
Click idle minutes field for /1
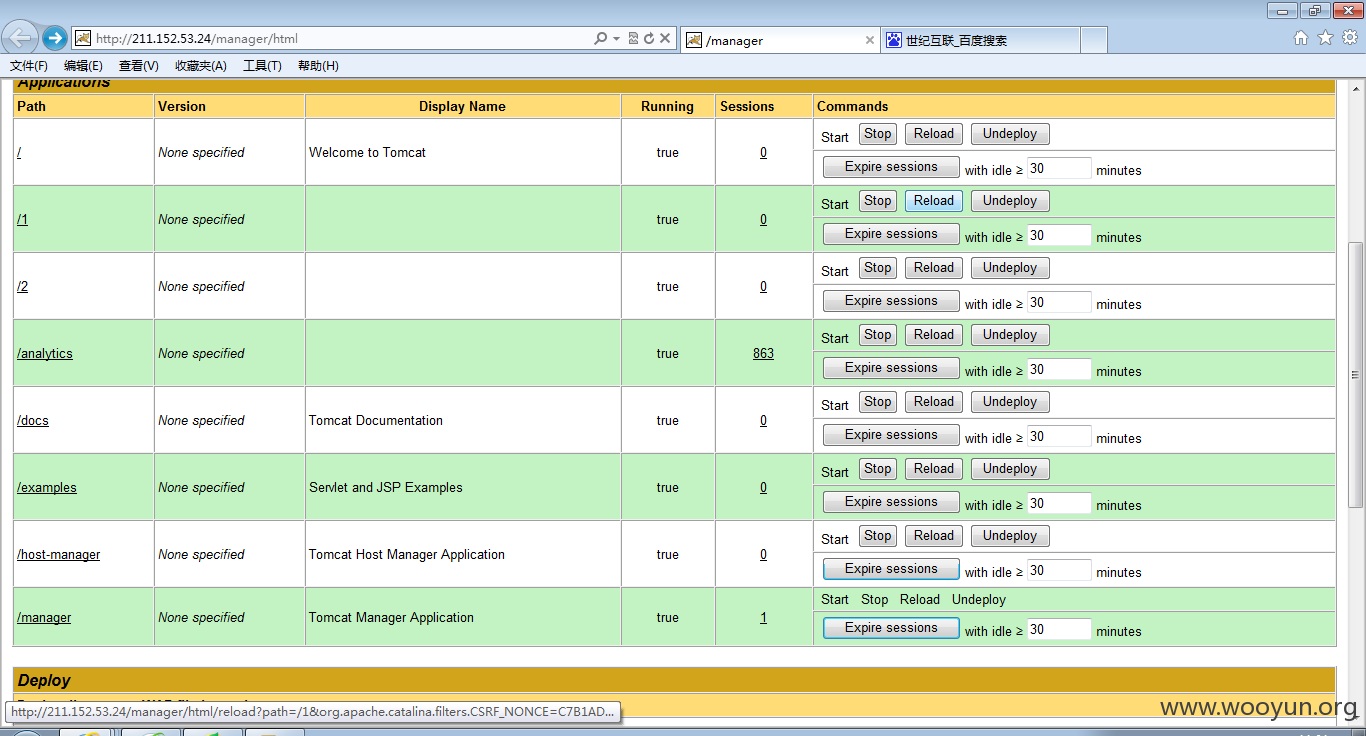[x=1059, y=235]
